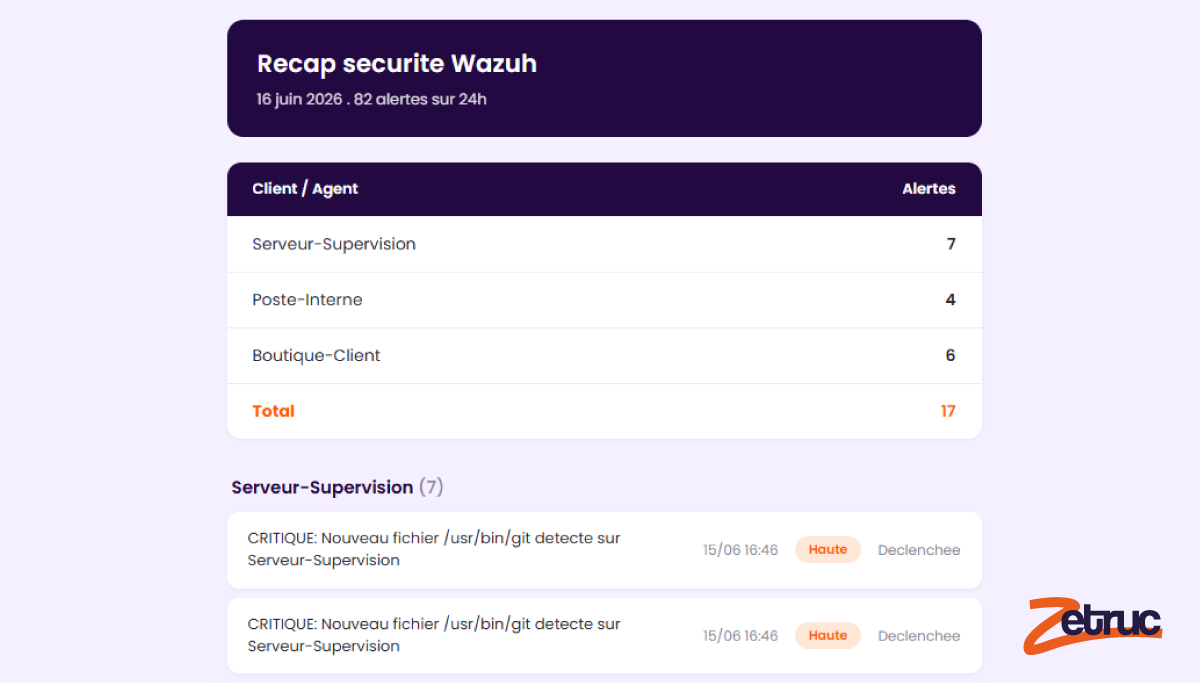Image resolution: width=1200 pixels, height=683 pixels.
Task: Select the Serveur-Supervision table row name
Action: [334, 244]
